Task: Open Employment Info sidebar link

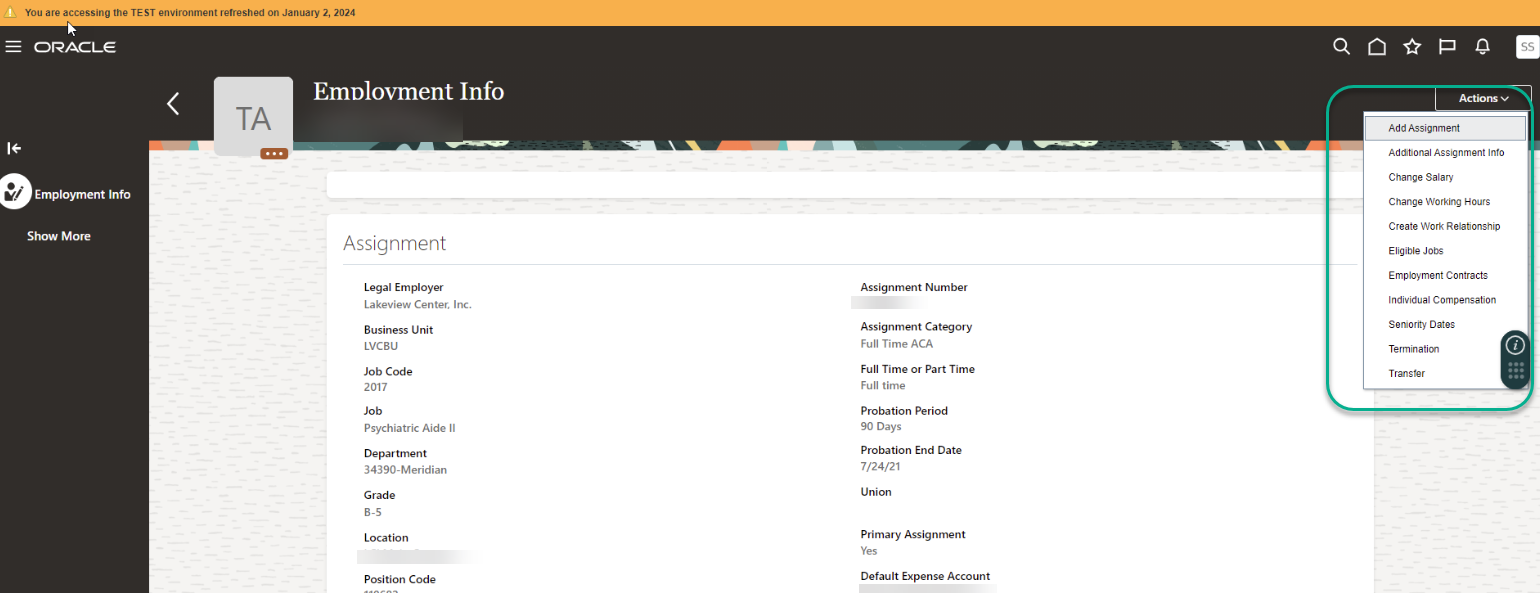Action: click(82, 194)
